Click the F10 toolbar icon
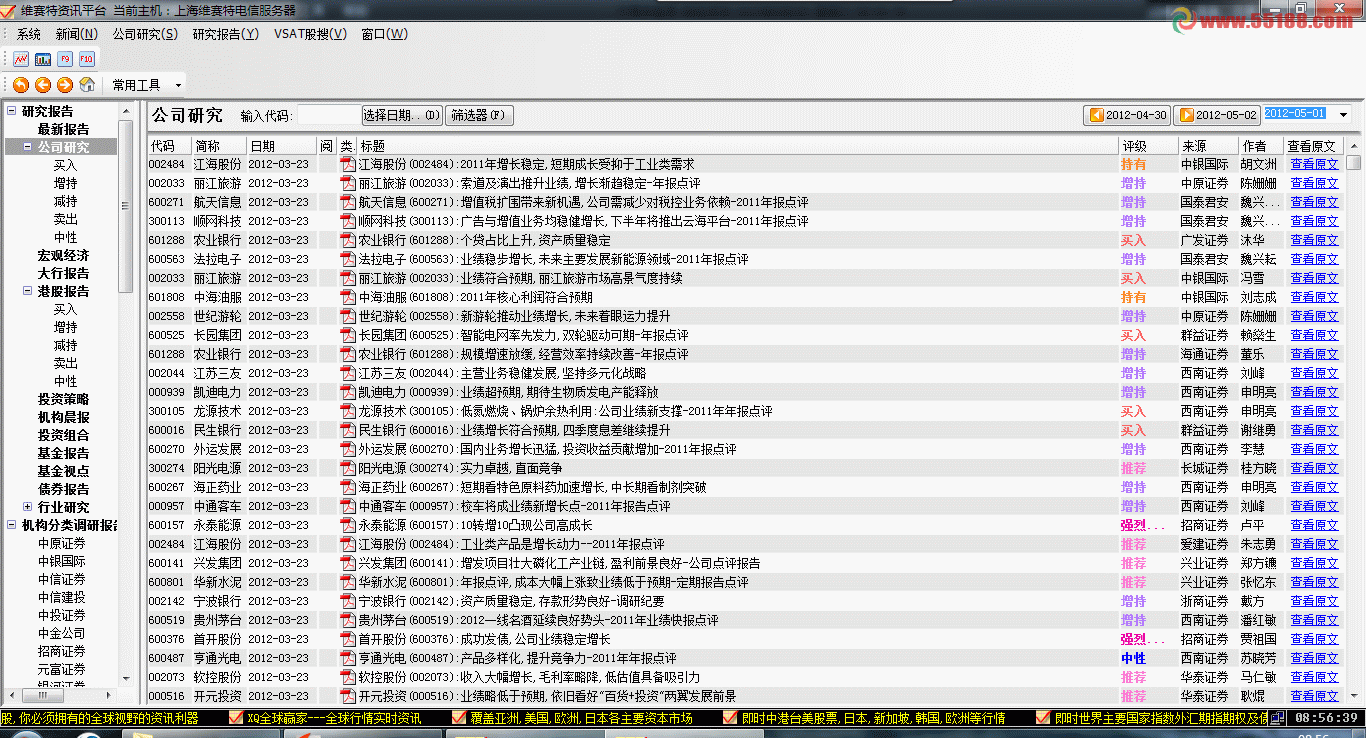The width and height of the screenshot is (1366, 738). [x=87, y=59]
